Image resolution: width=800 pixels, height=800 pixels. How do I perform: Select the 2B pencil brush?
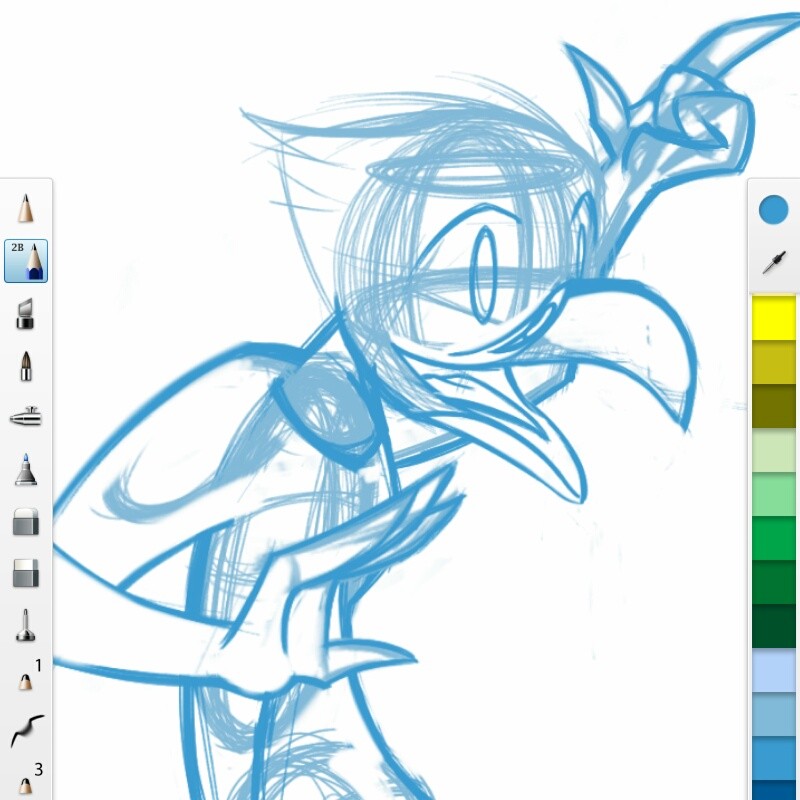click(26, 261)
